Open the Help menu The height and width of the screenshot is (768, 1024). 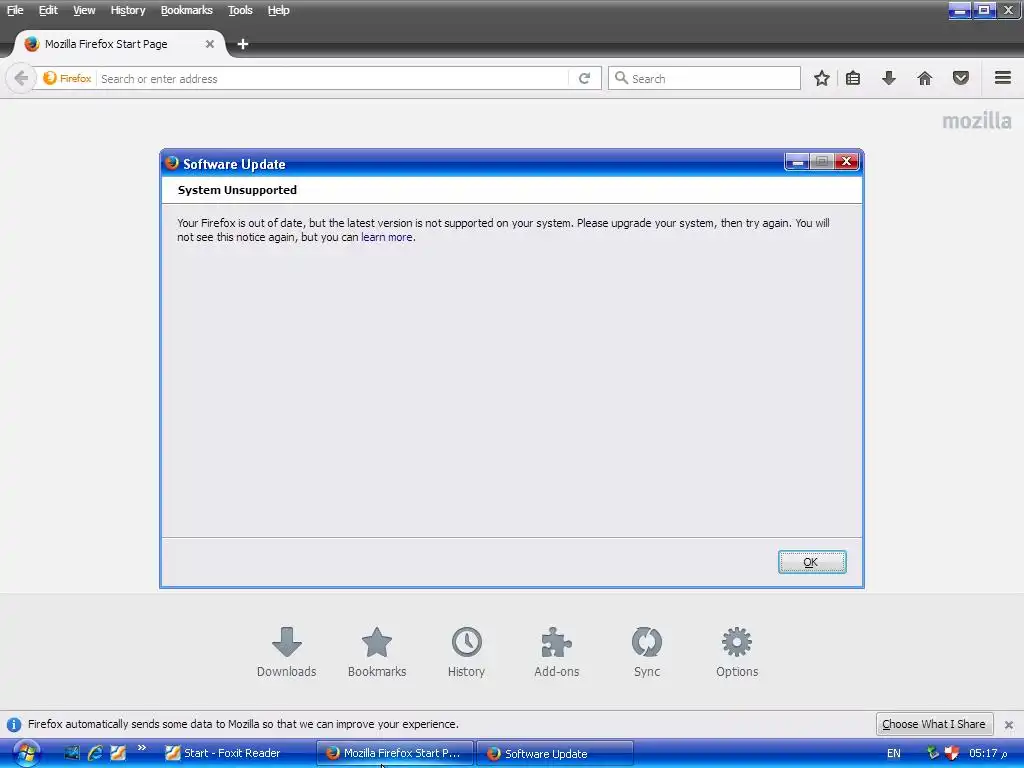(278, 10)
